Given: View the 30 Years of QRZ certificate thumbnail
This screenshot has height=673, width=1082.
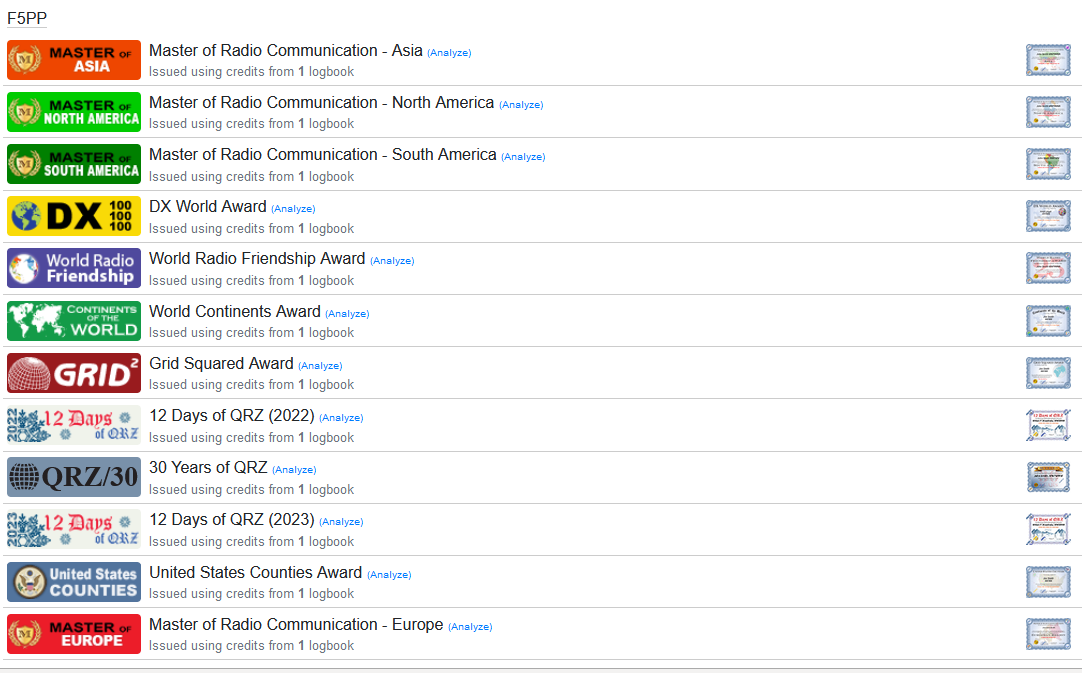Looking at the screenshot, I should 1047,477.
